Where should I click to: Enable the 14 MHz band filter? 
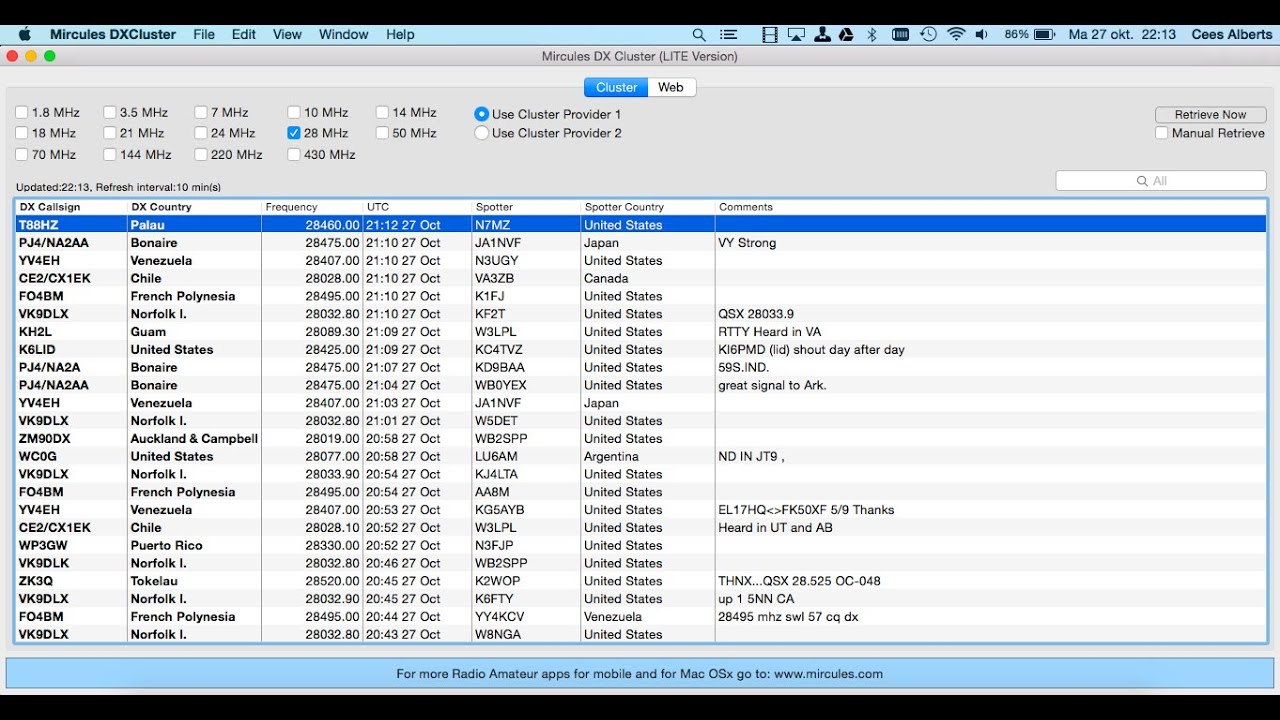click(383, 113)
